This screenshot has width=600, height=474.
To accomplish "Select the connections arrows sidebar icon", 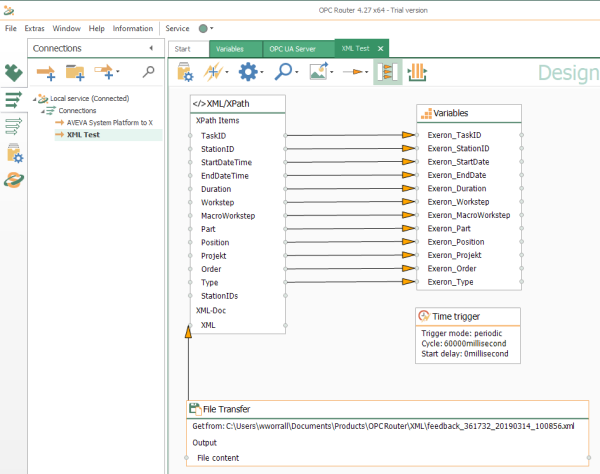I will [x=13, y=99].
